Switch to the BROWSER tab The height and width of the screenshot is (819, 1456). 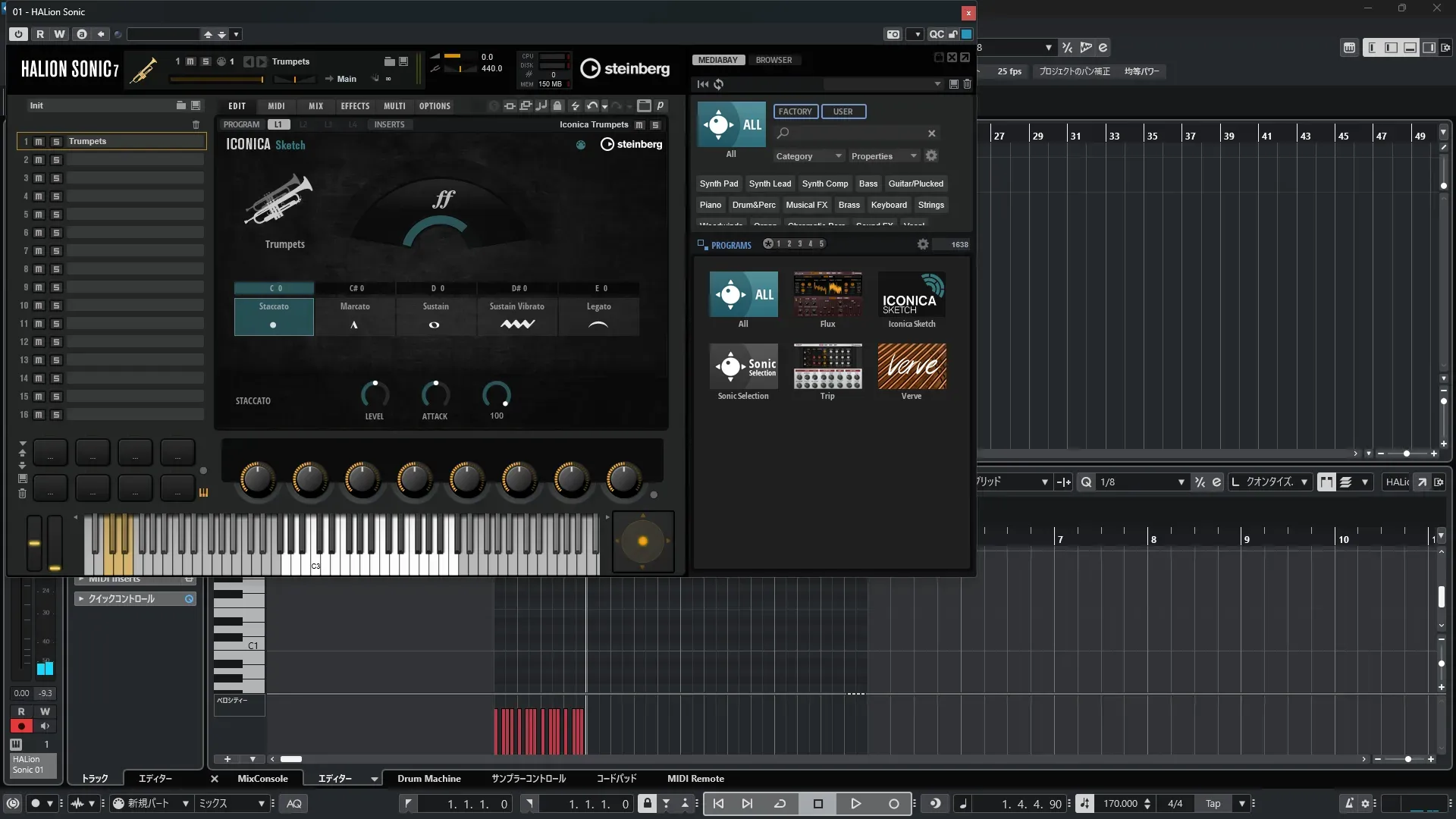(773, 60)
